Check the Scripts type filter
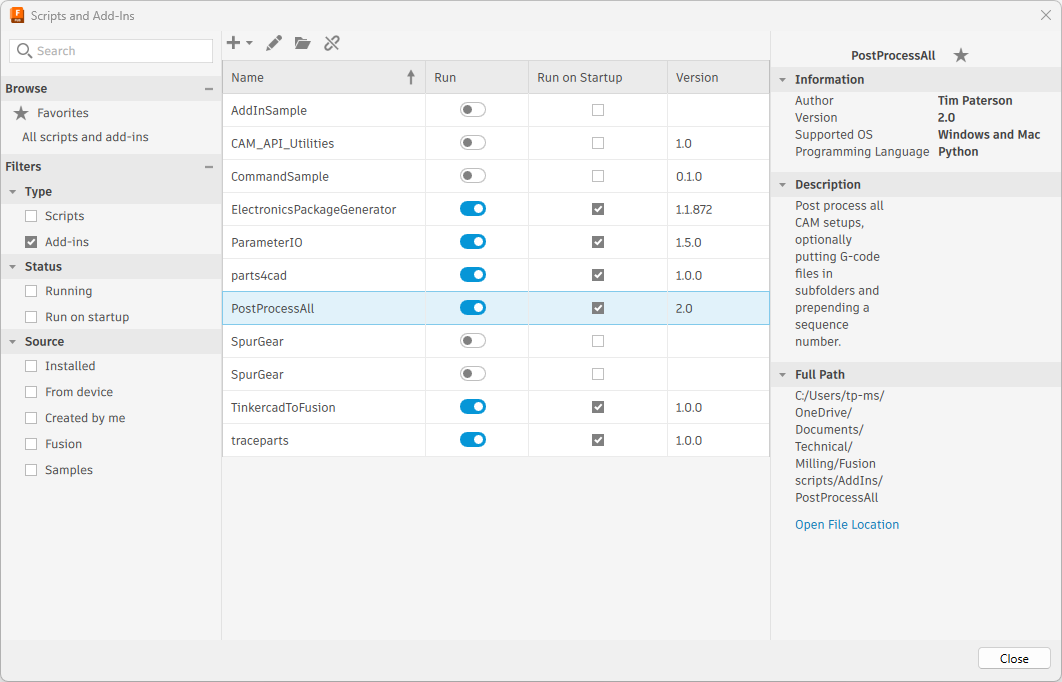1062x682 pixels. (x=31, y=216)
